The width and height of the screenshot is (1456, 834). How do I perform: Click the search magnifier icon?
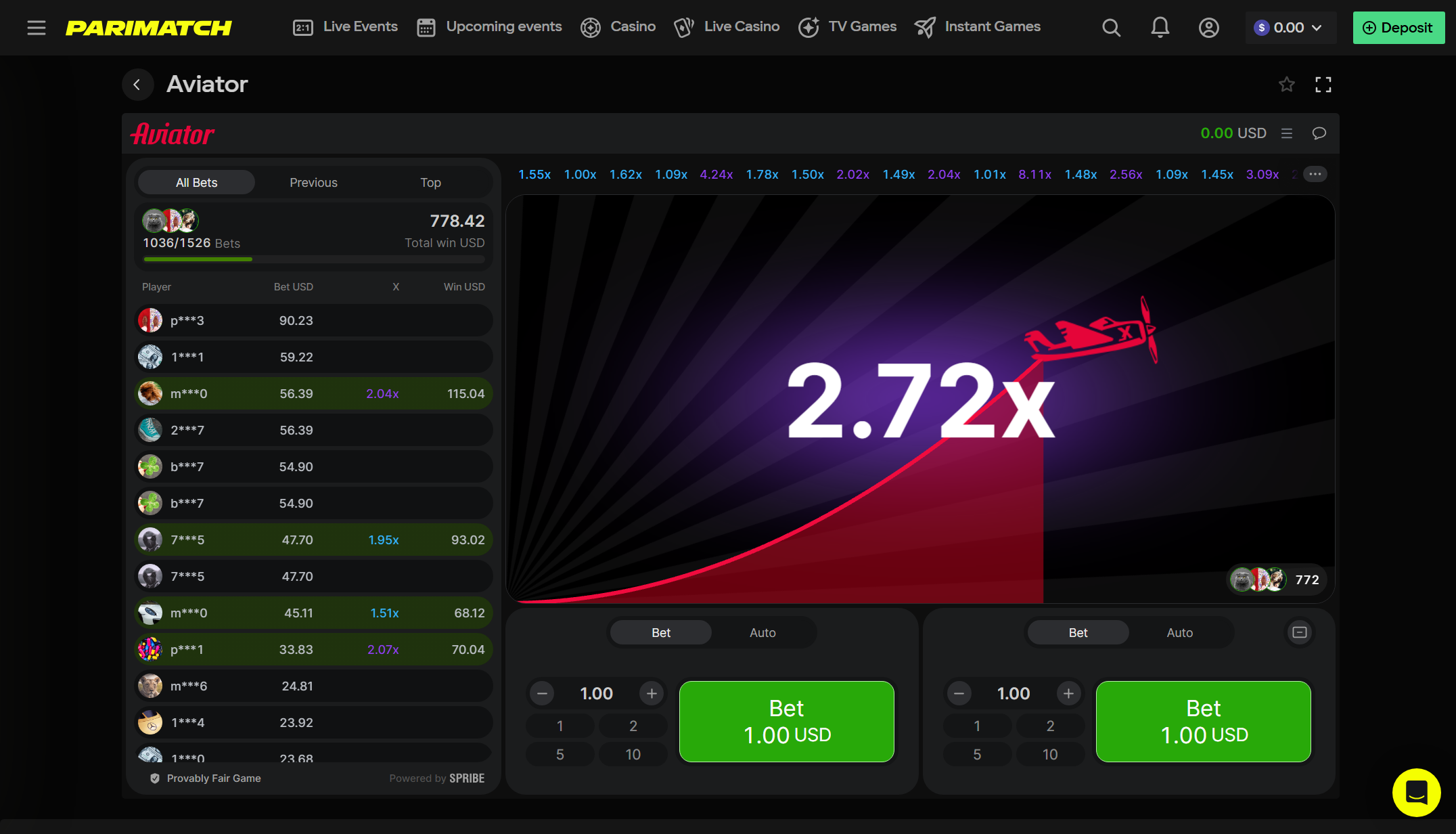tap(1111, 28)
